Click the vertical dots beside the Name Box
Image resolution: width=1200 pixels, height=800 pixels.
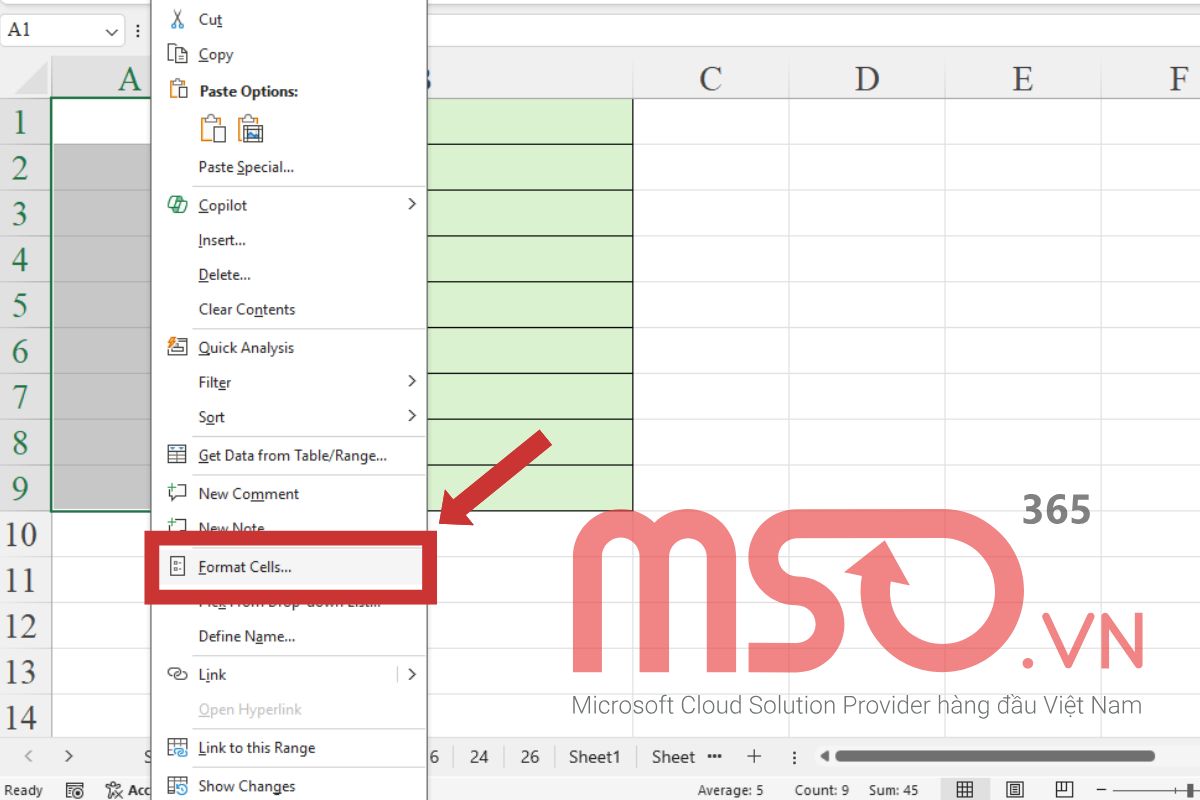tap(138, 31)
